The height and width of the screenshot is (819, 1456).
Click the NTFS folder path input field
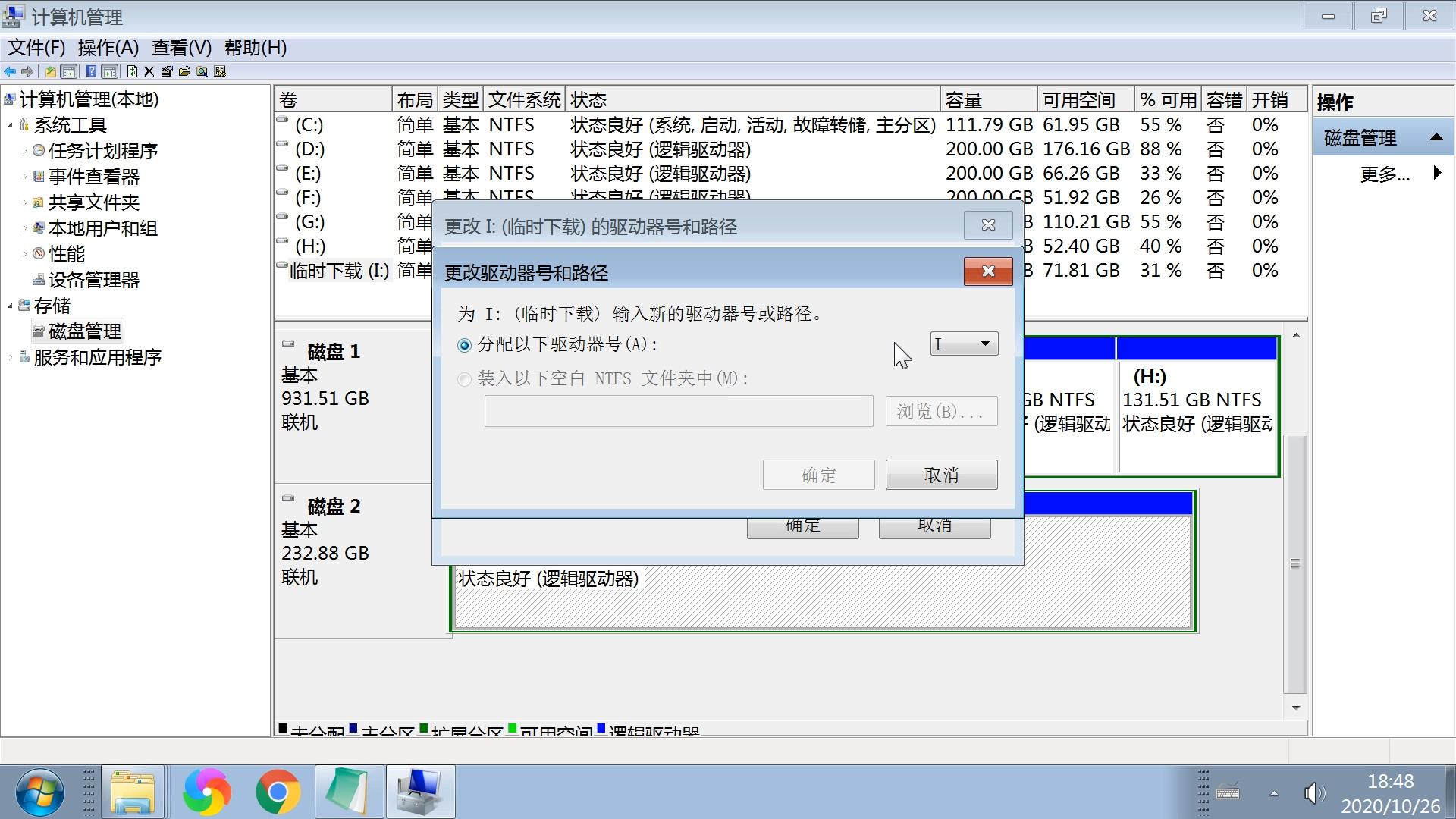[x=679, y=411]
